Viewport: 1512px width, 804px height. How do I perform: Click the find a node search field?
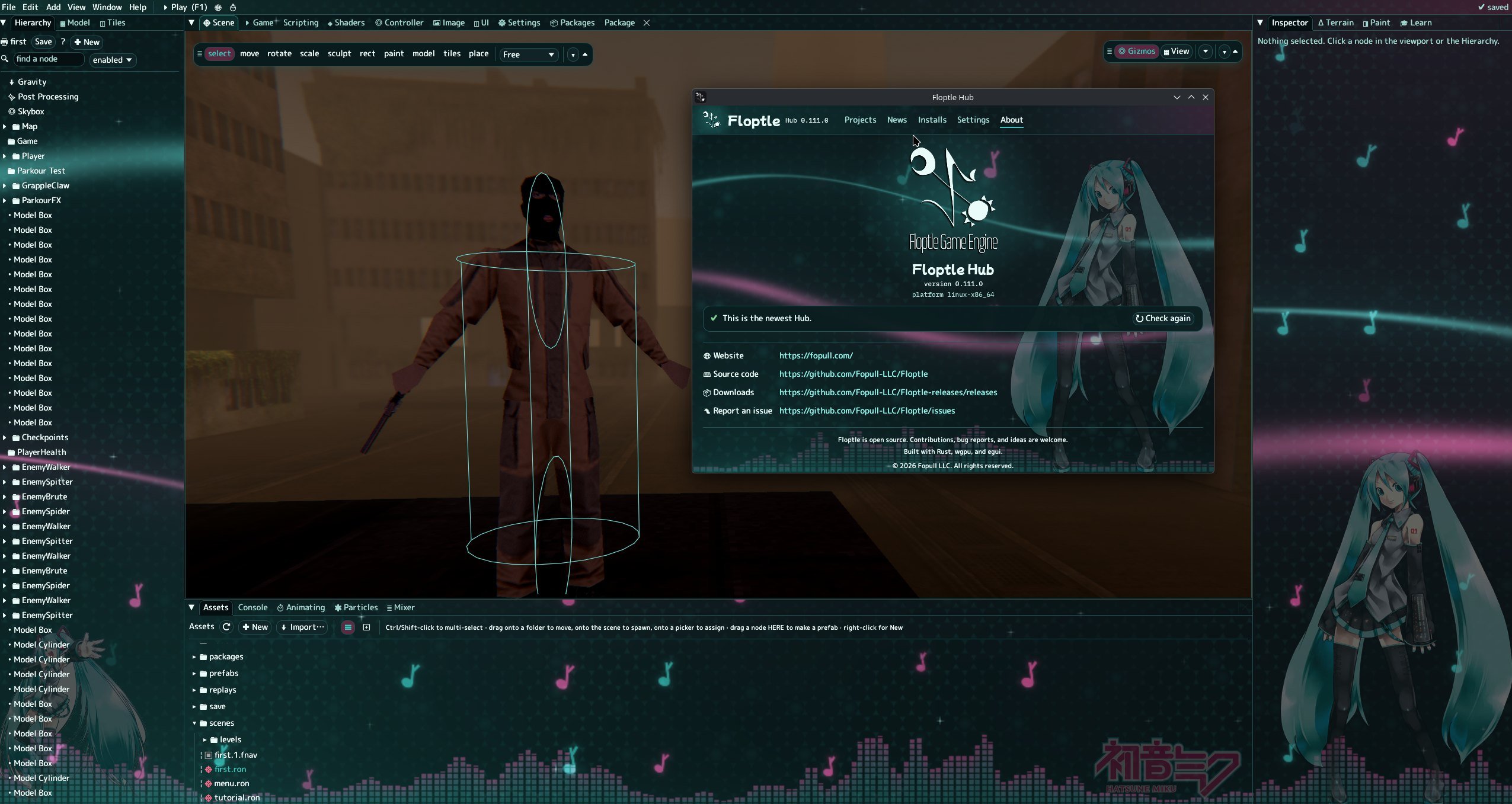point(49,59)
